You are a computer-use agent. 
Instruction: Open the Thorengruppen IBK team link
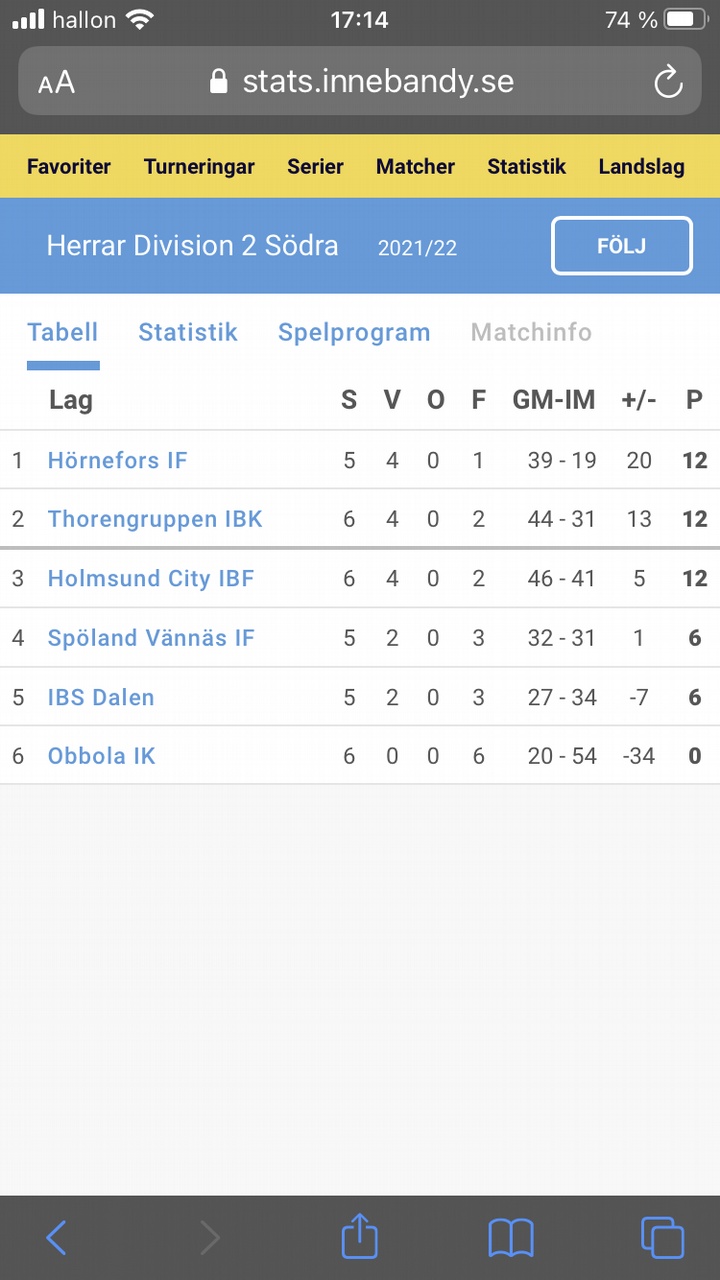click(x=155, y=519)
